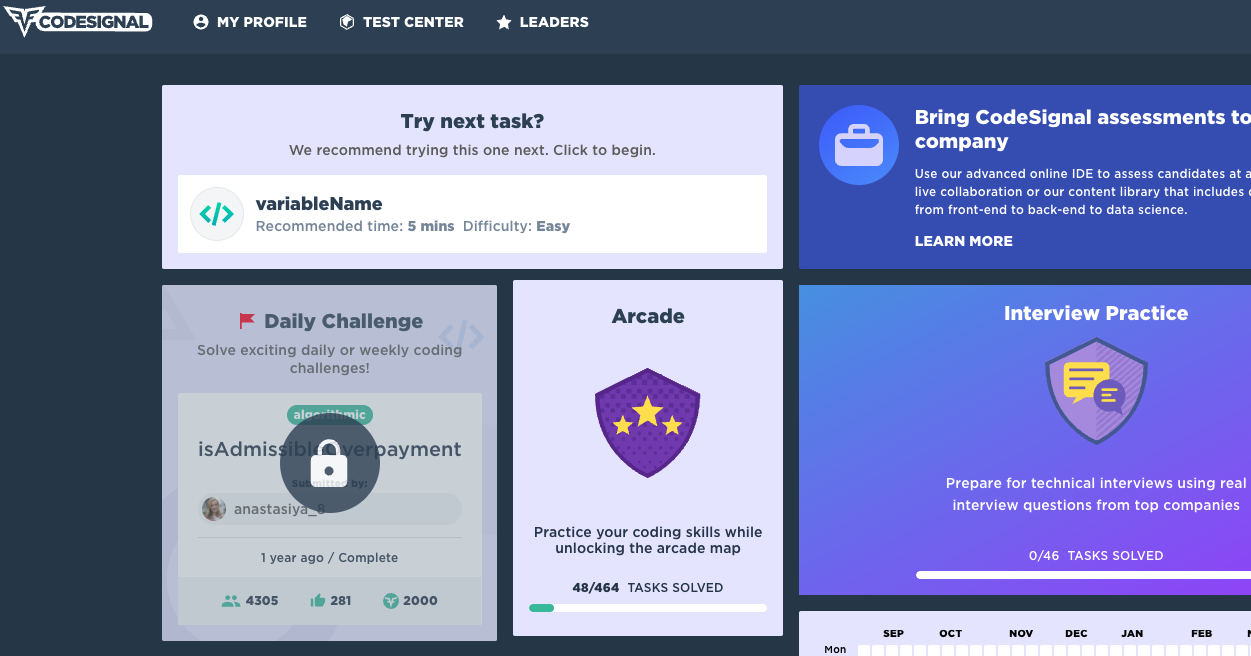This screenshot has height=656, width=1251.
Task: Open the My Profile menu item
Action: (x=250, y=22)
